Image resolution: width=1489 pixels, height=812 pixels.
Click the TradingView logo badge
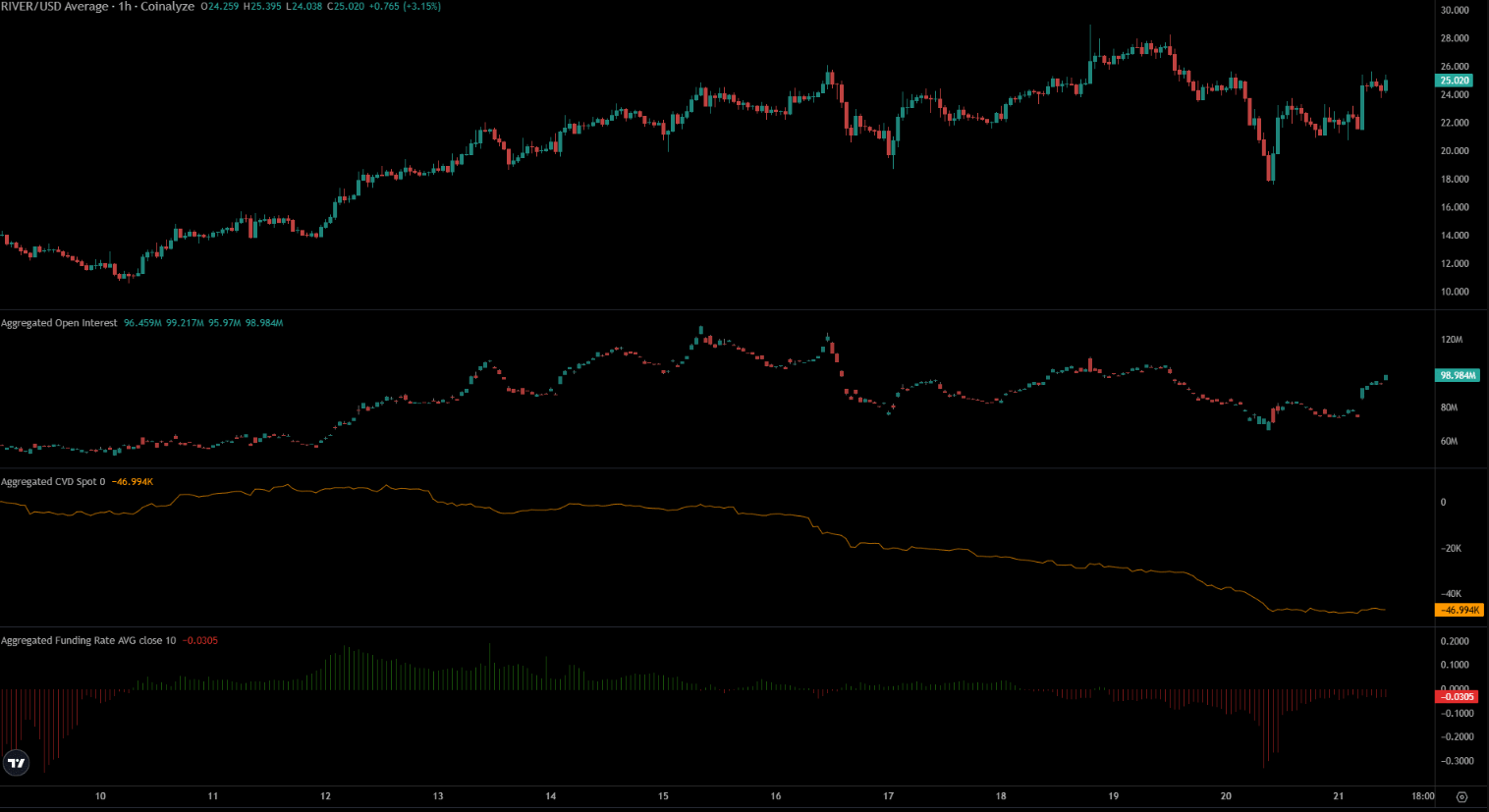[x=16, y=763]
